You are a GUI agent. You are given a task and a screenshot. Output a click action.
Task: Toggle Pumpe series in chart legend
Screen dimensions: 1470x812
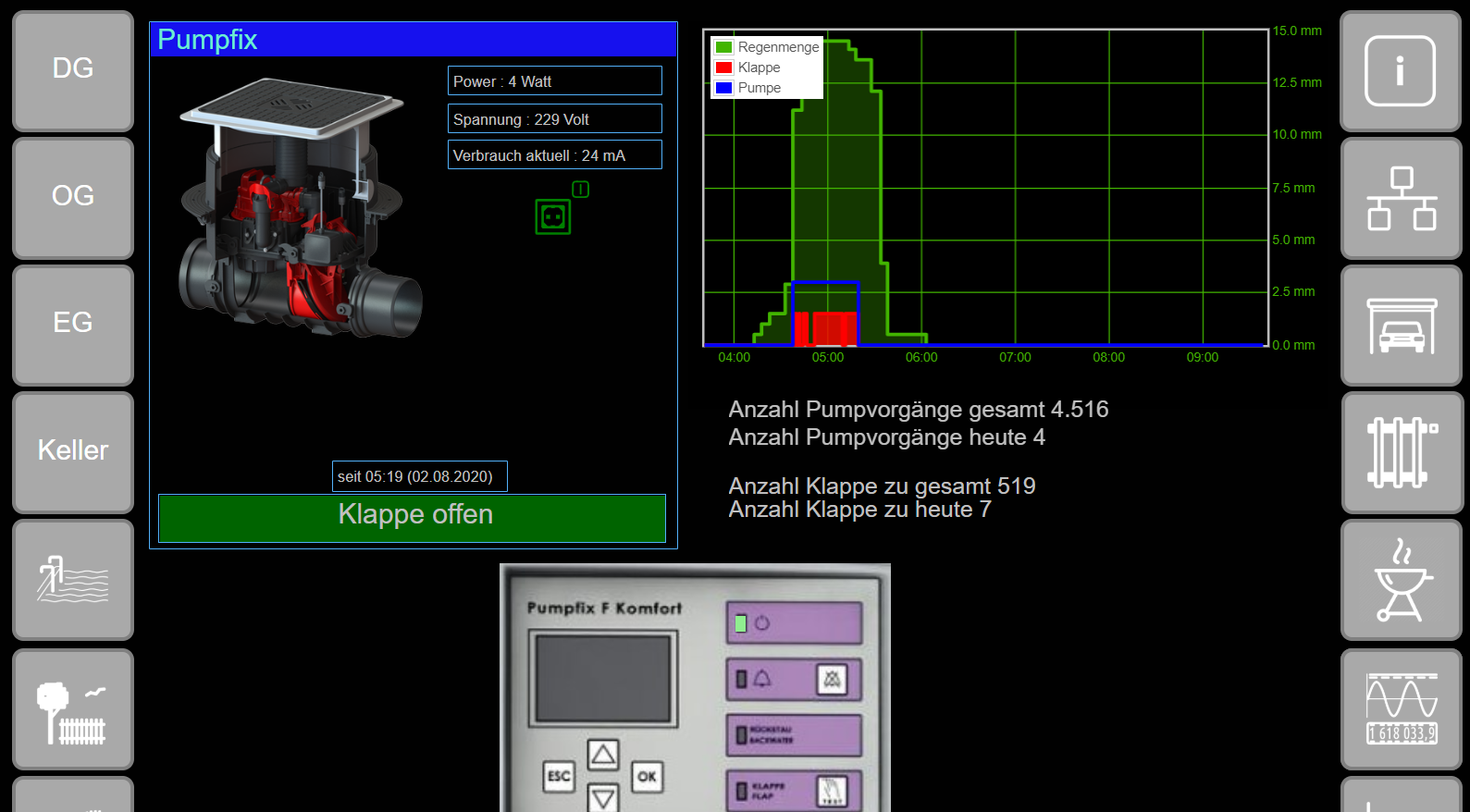[x=748, y=88]
